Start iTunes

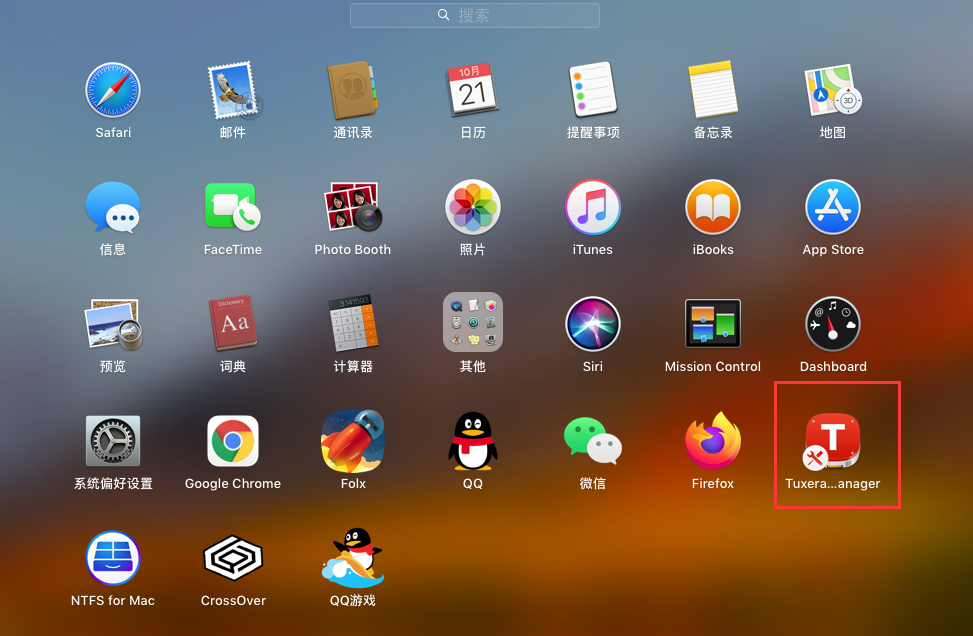point(593,206)
